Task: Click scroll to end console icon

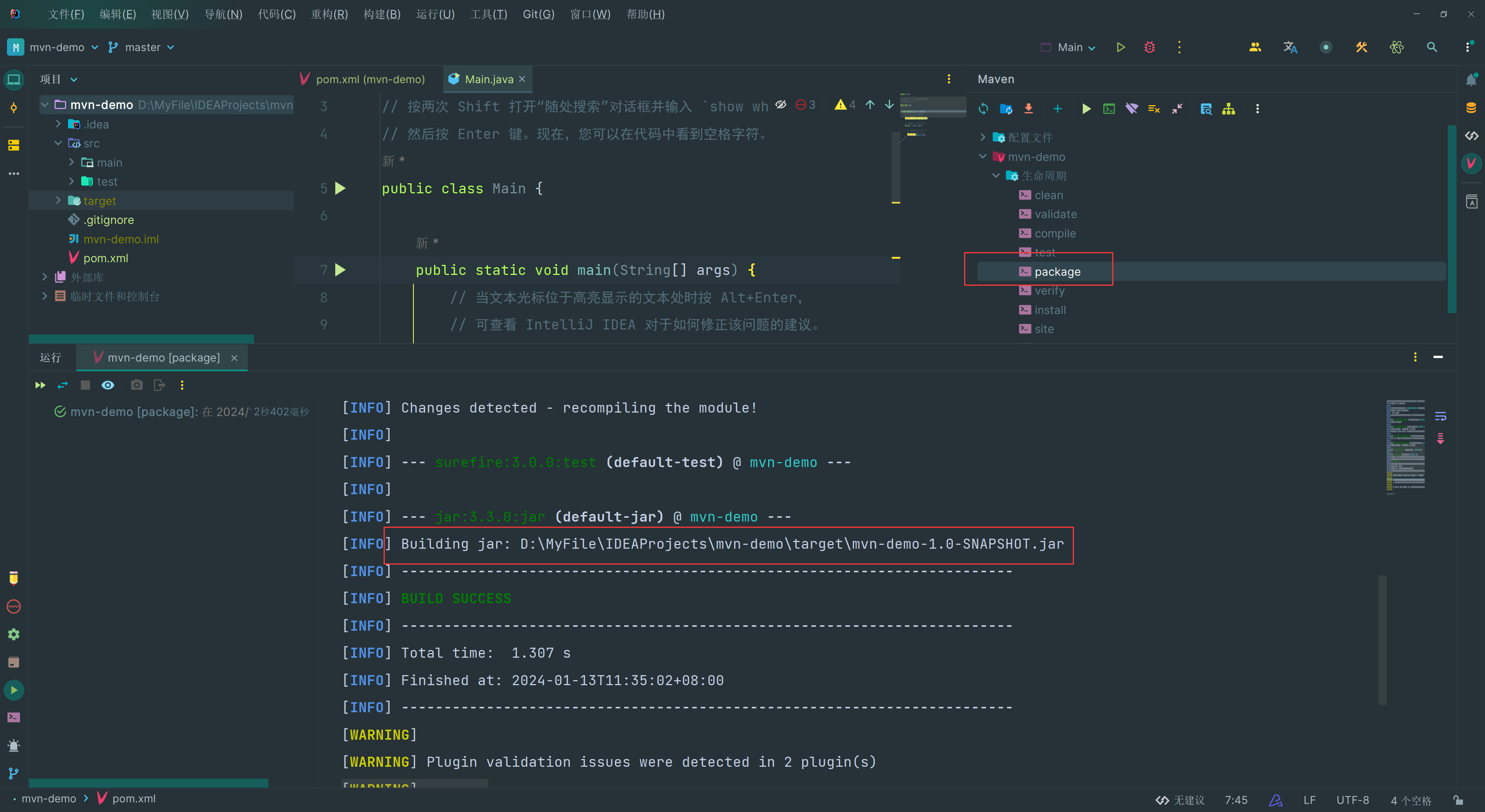Action: [1440, 438]
